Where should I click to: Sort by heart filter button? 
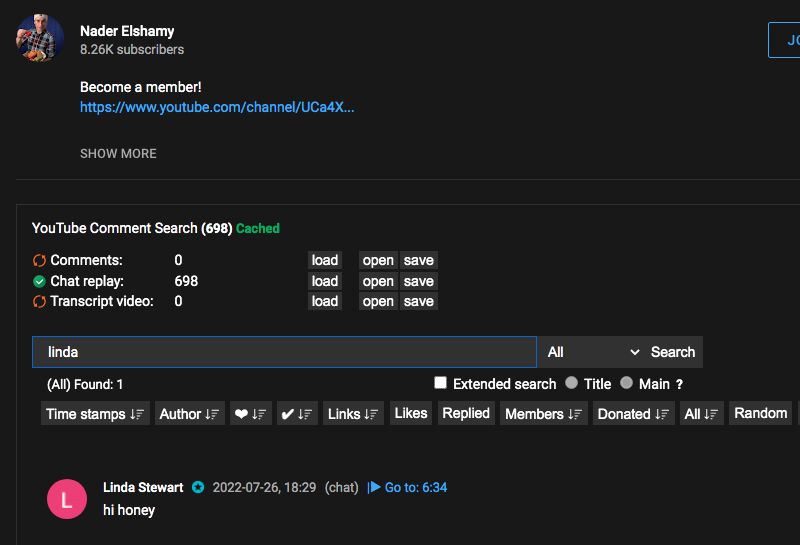[251, 413]
